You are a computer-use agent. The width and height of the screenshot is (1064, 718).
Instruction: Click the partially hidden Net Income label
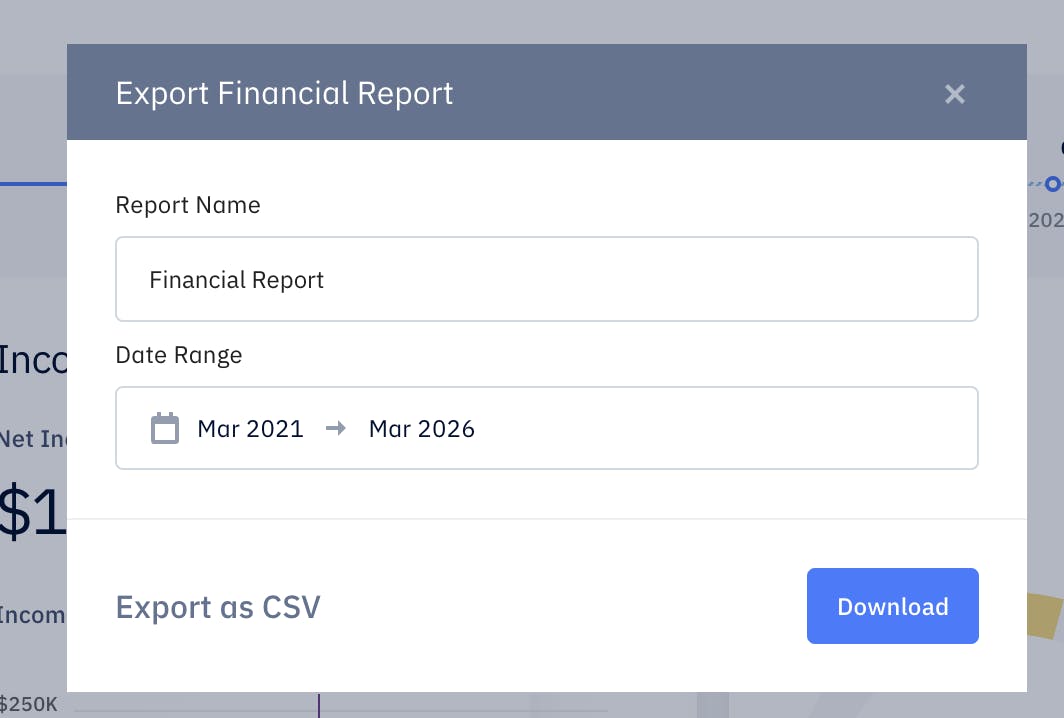pos(33,439)
